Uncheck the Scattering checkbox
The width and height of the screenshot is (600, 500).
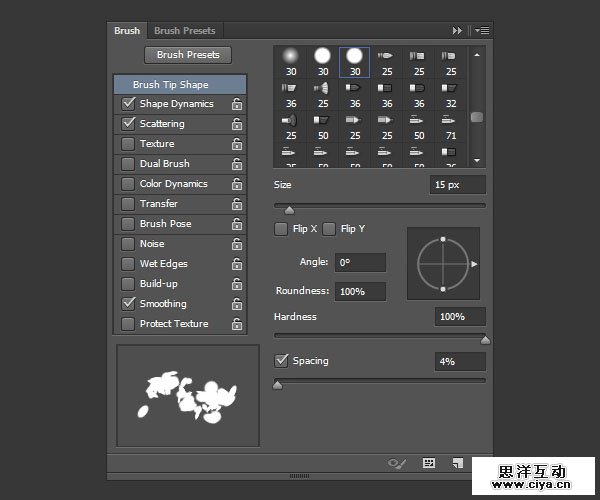pyautogui.click(x=128, y=123)
